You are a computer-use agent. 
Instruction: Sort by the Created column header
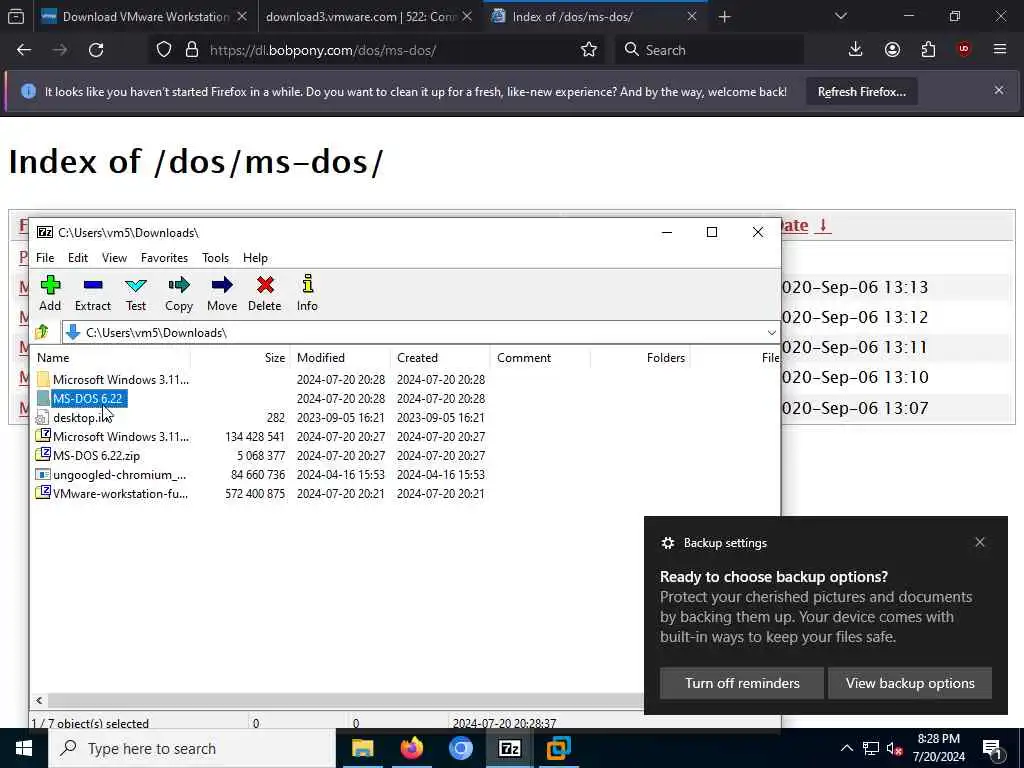(441, 358)
